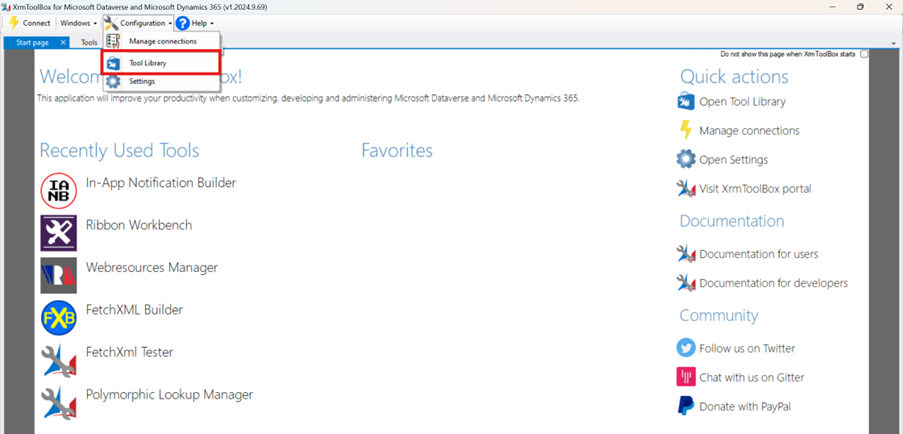Switch to the Tools tab
903x434 pixels.
pyautogui.click(x=89, y=43)
